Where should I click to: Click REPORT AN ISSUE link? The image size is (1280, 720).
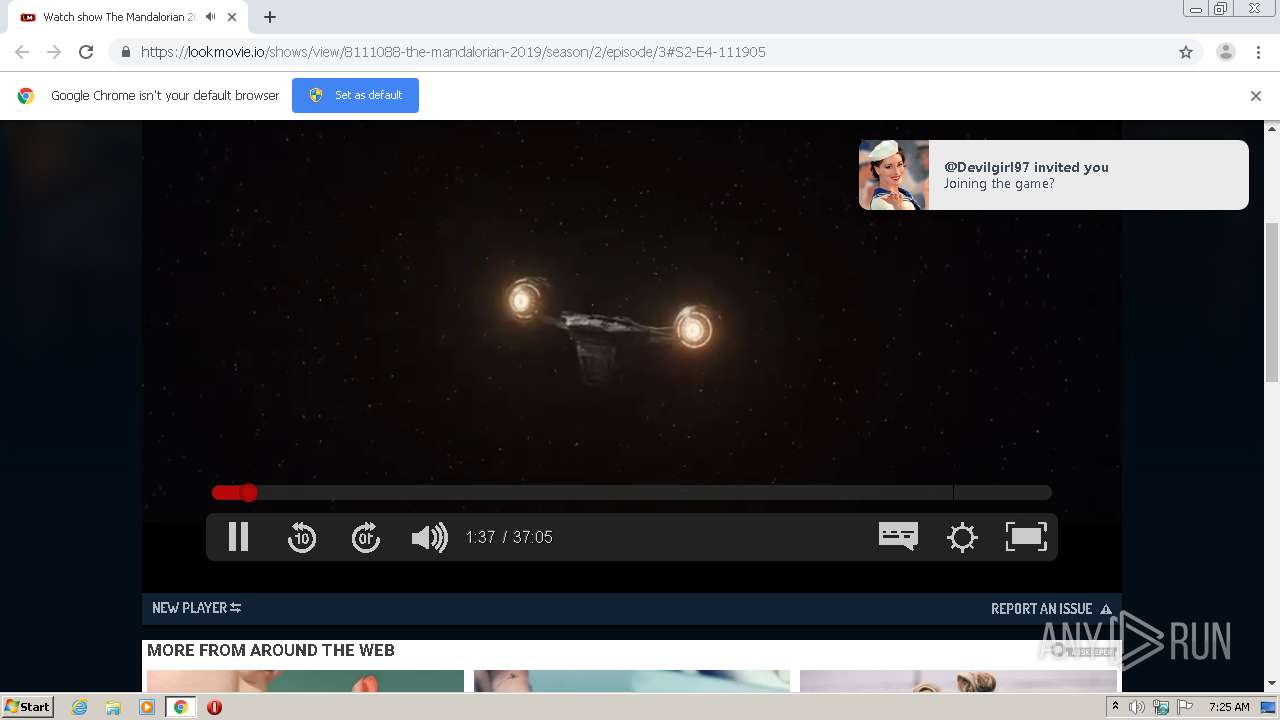tap(1051, 608)
